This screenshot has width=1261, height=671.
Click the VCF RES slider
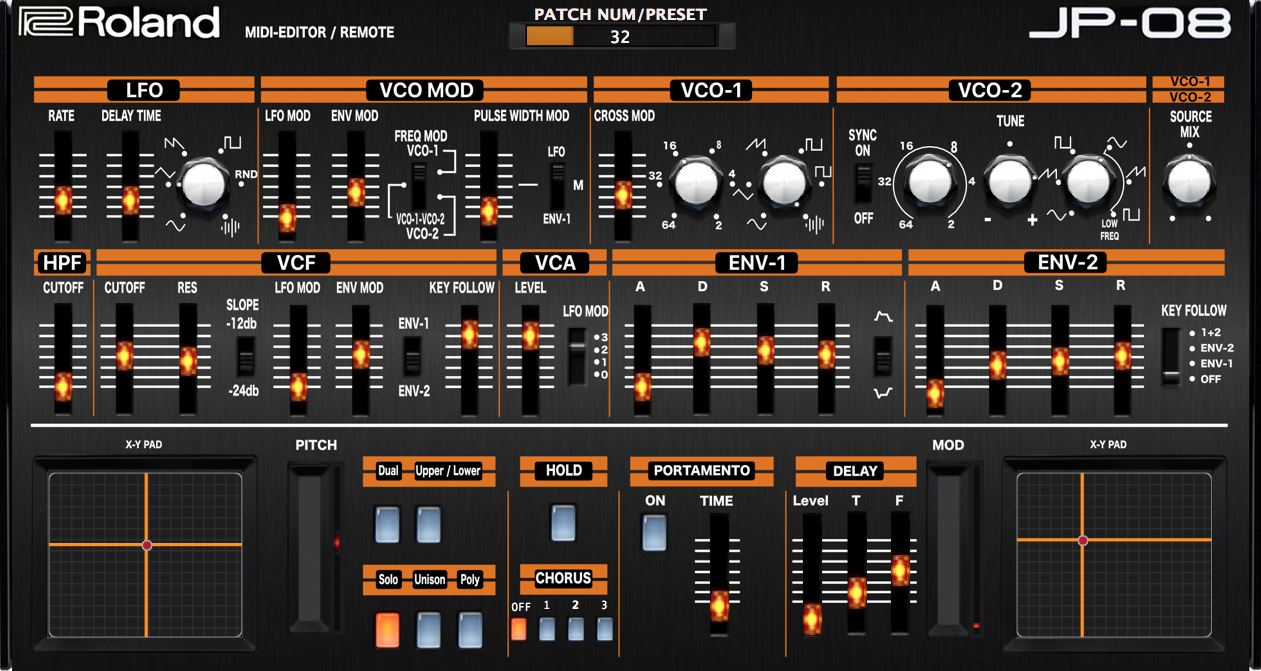(x=188, y=359)
